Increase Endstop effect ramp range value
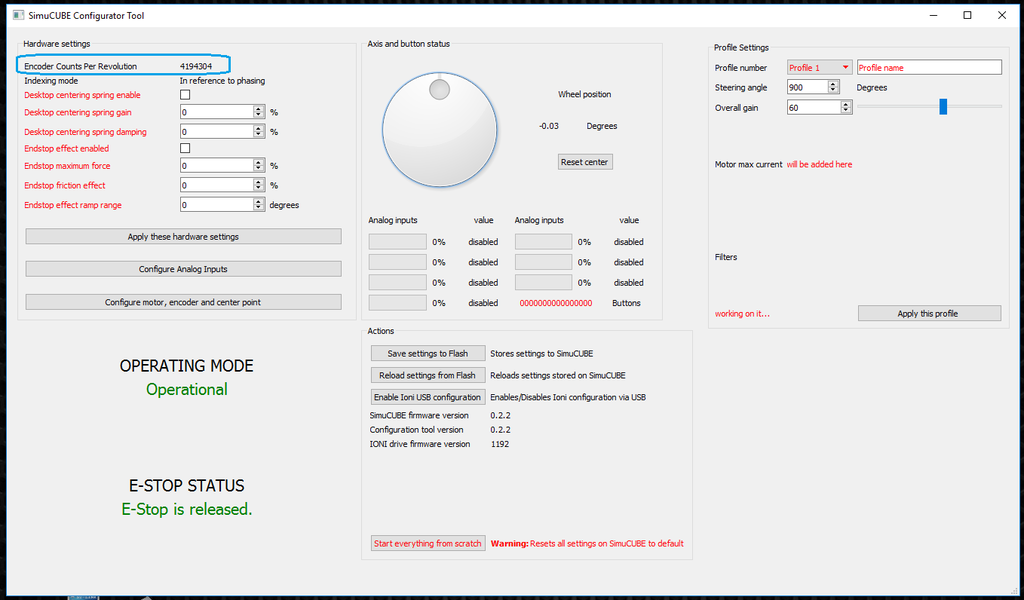This screenshot has width=1024, height=600. click(x=259, y=201)
